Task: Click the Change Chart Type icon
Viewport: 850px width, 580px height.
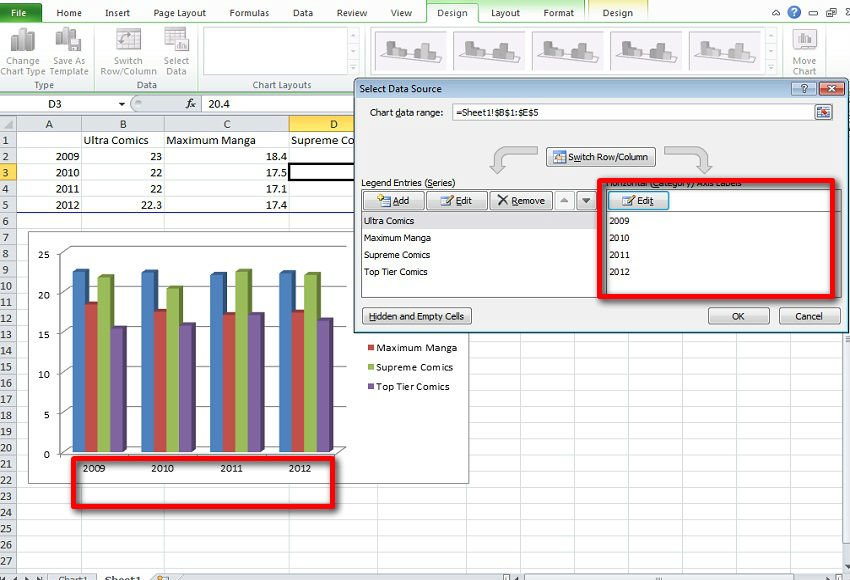Action: coord(23,41)
